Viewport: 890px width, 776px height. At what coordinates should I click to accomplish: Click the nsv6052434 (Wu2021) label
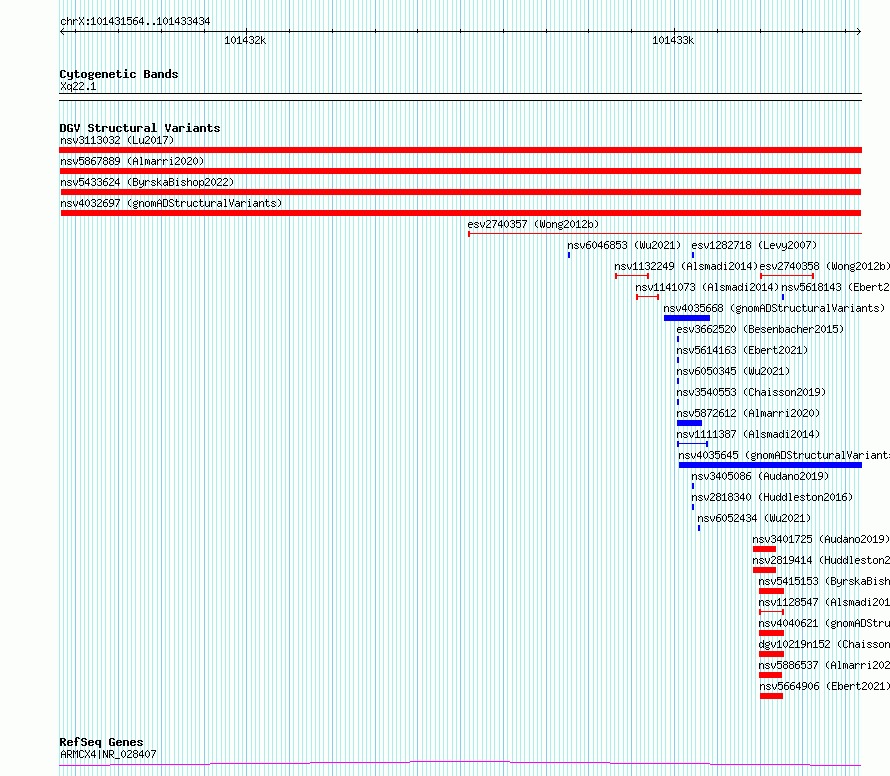tap(754, 518)
